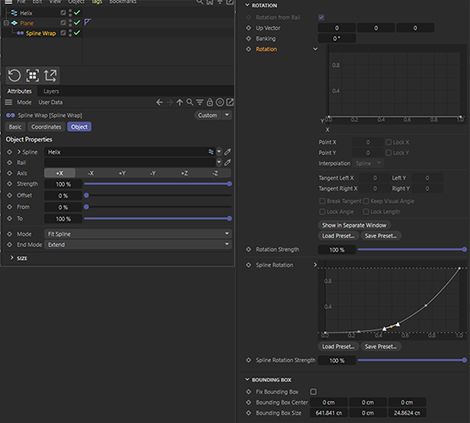This screenshot has height=423, width=470.
Task: Click the eyedropper picker for Spline field
Action: [x=227, y=152]
